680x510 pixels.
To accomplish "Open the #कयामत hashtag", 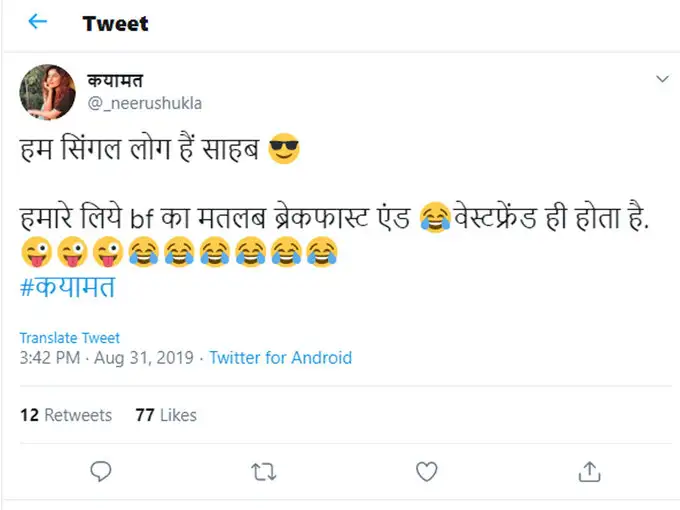I will [x=67, y=285].
